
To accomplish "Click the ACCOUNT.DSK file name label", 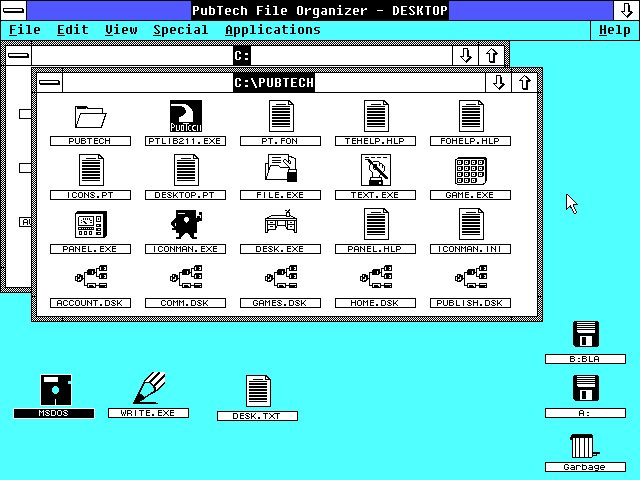I will point(90,303).
